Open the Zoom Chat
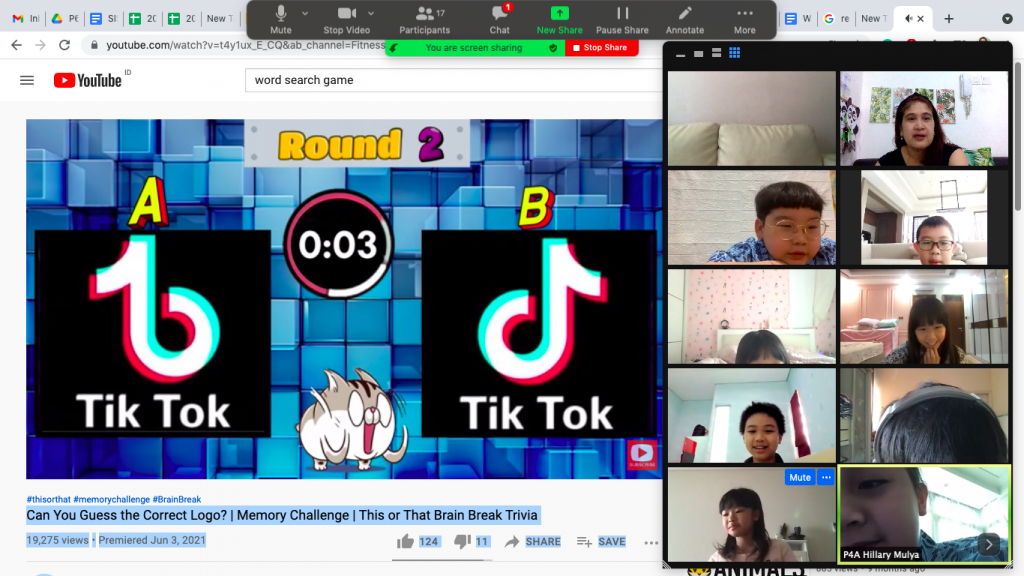 click(499, 19)
